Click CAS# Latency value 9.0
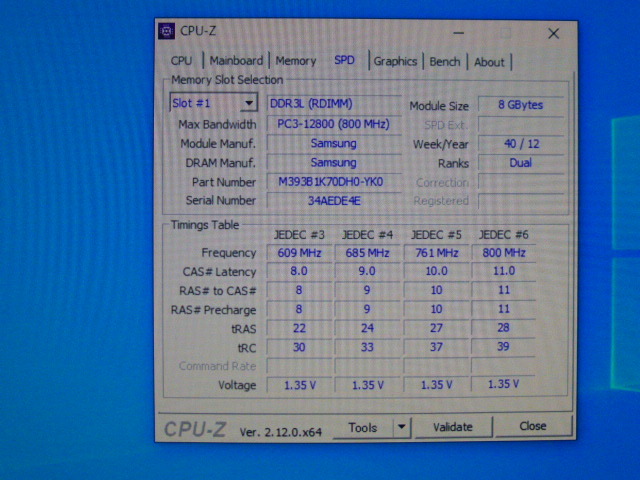Viewport: 640px width, 480px height. [x=367, y=271]
